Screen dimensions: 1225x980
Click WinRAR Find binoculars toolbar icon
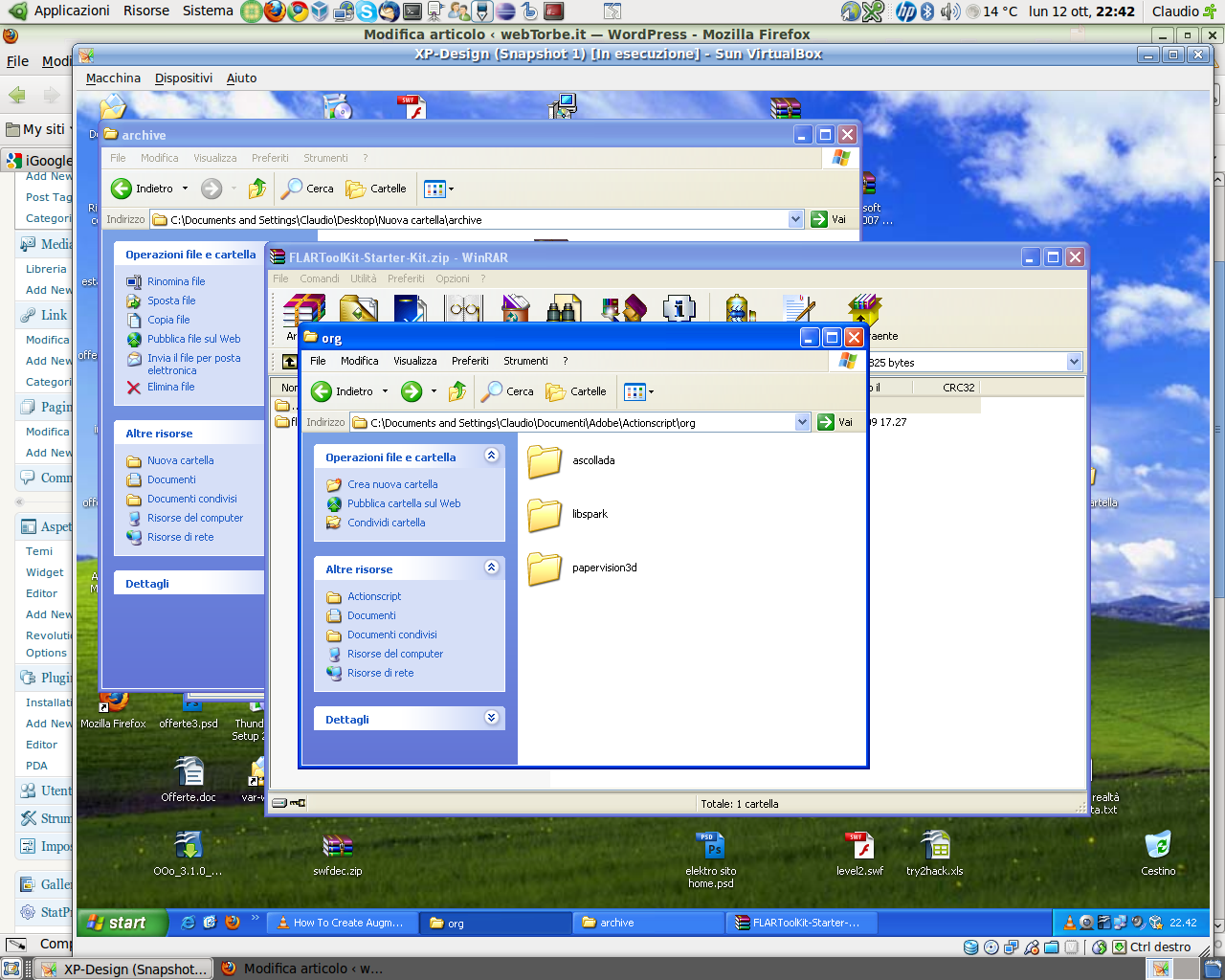[x=564, y=311]
